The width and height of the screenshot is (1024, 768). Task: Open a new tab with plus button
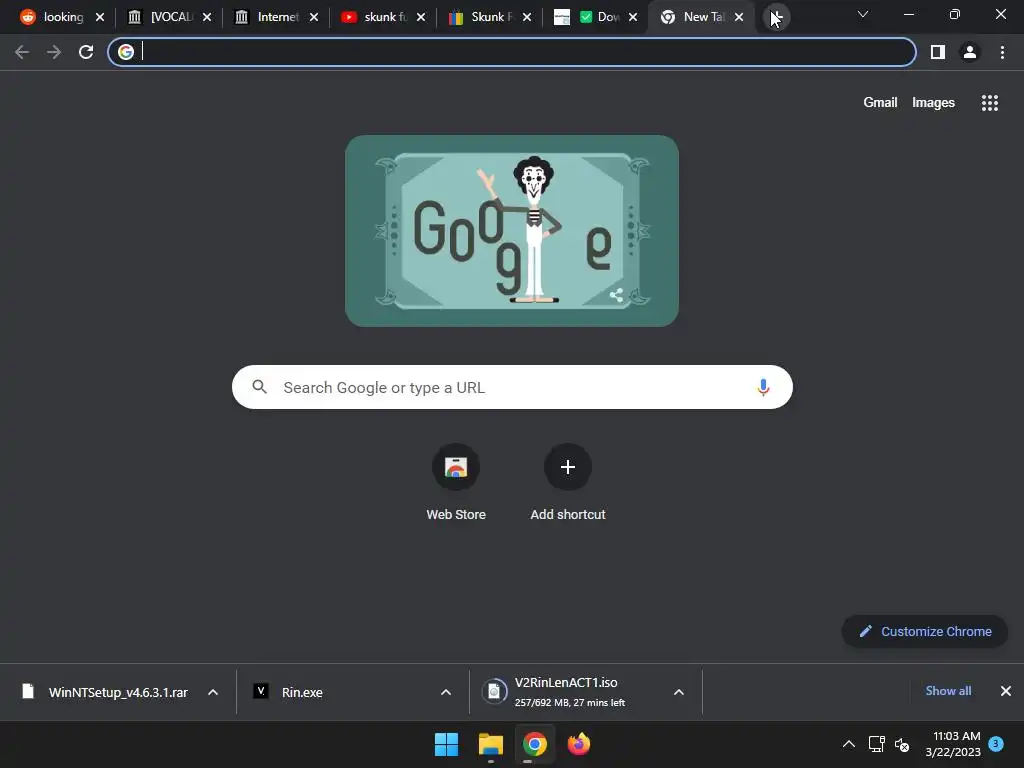776,17
